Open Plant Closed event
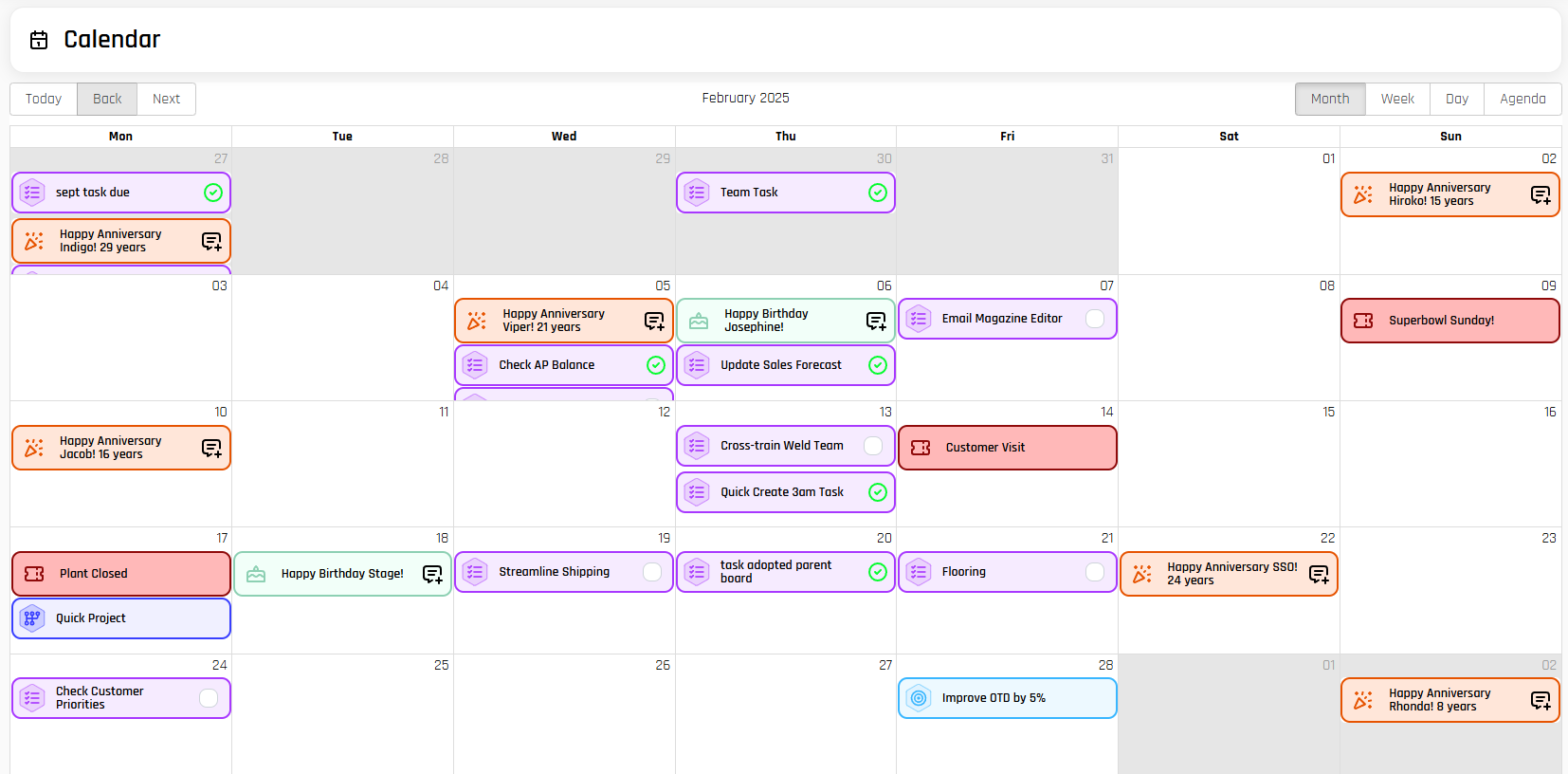Image resolution: width=1568 pixels, height=774 pixels. tap(121, 574)
